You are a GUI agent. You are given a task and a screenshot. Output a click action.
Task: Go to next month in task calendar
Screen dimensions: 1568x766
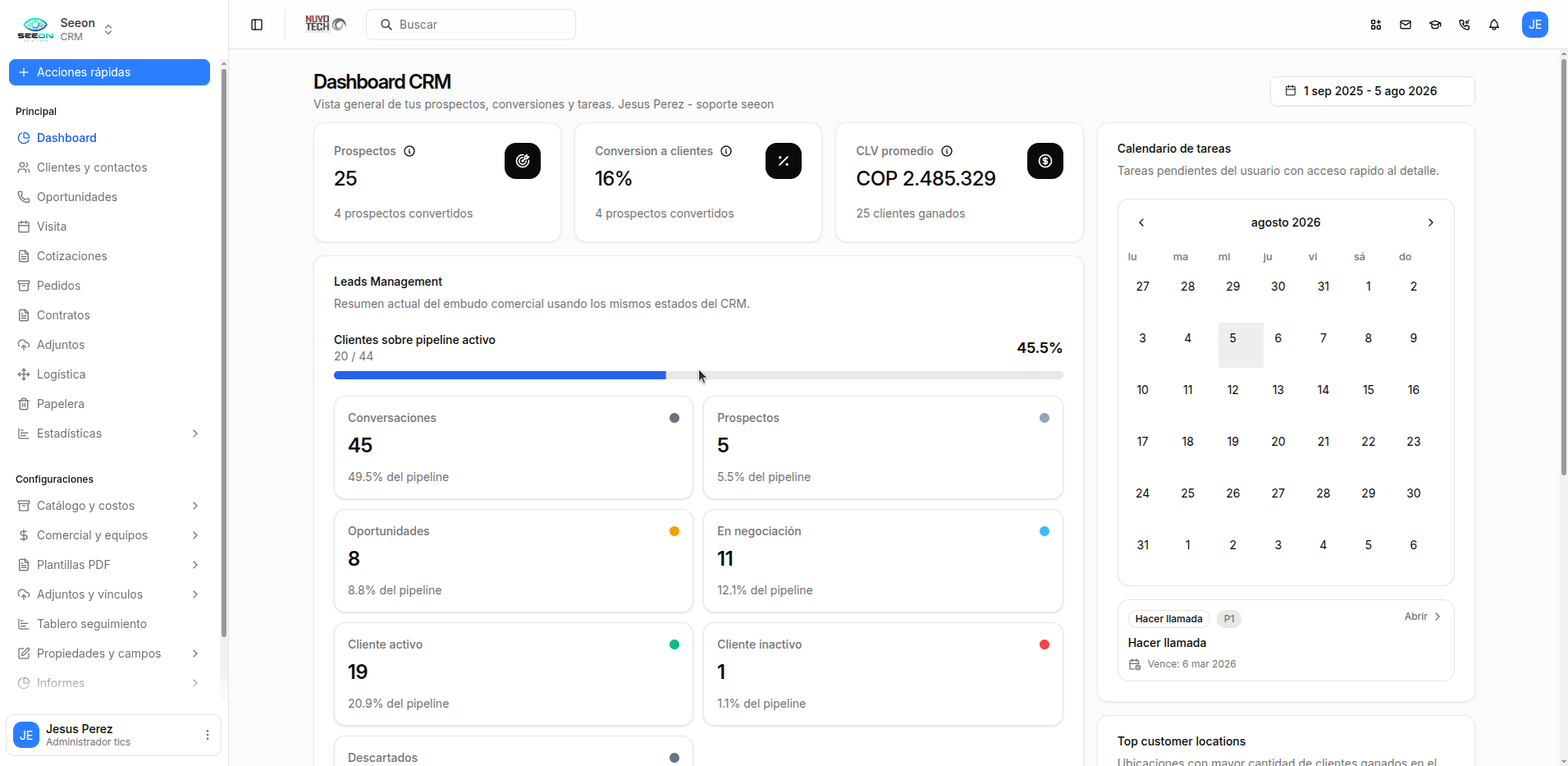1431,222
